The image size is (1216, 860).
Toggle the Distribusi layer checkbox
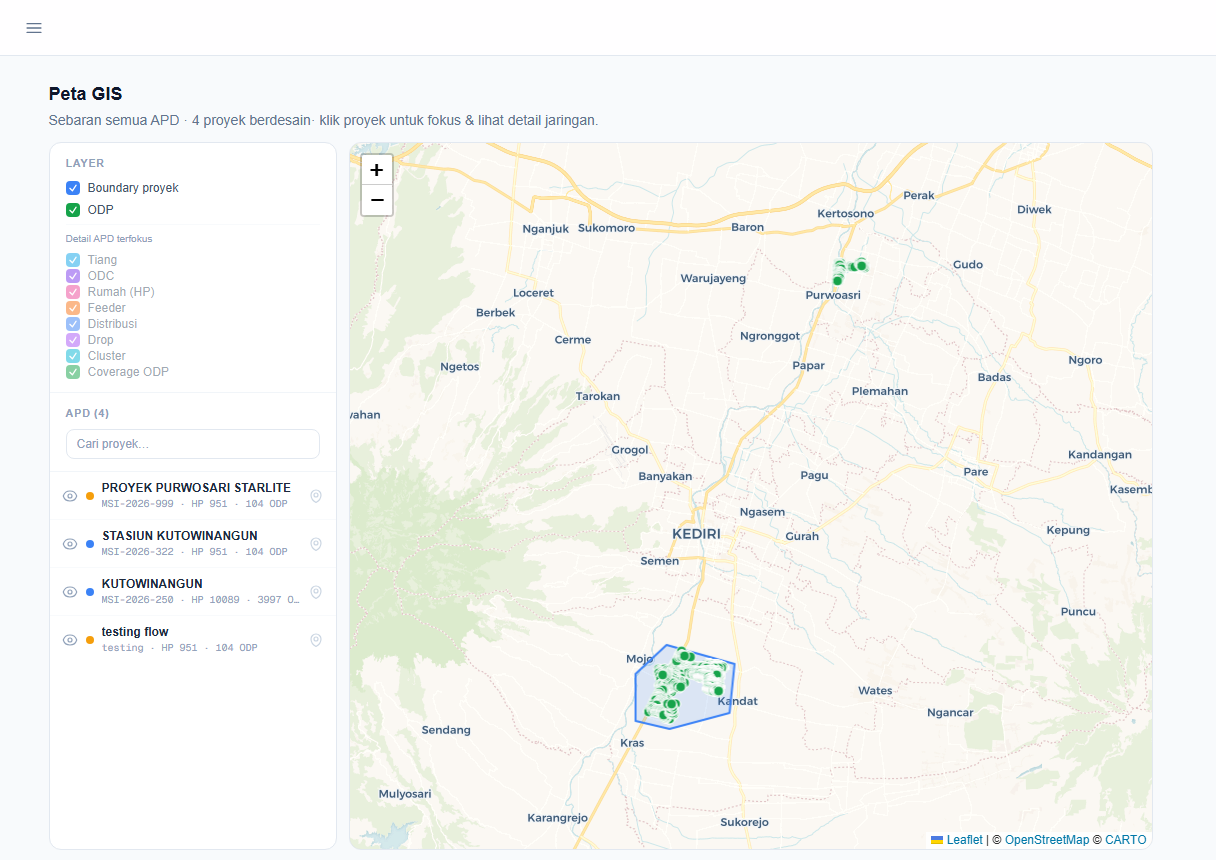click(73, 324)
